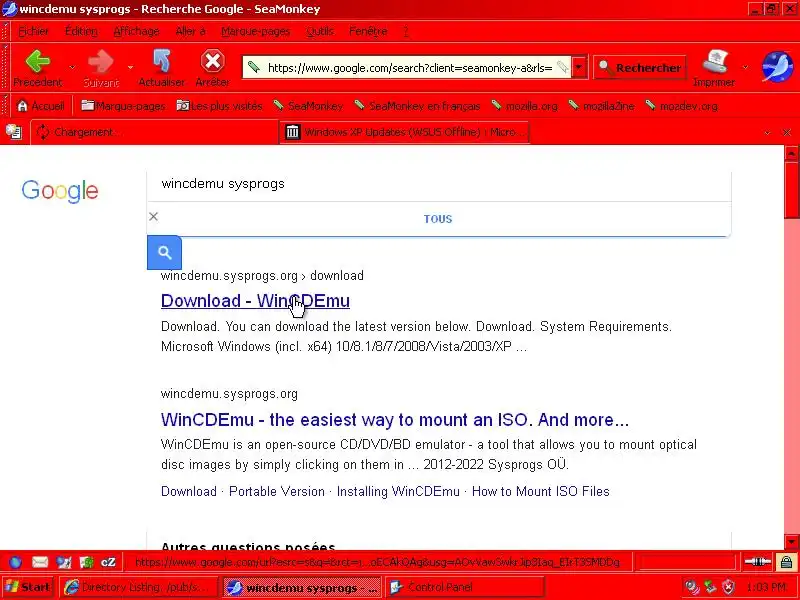
Task: Open the Aller à menu
Action: coord(190,31)
